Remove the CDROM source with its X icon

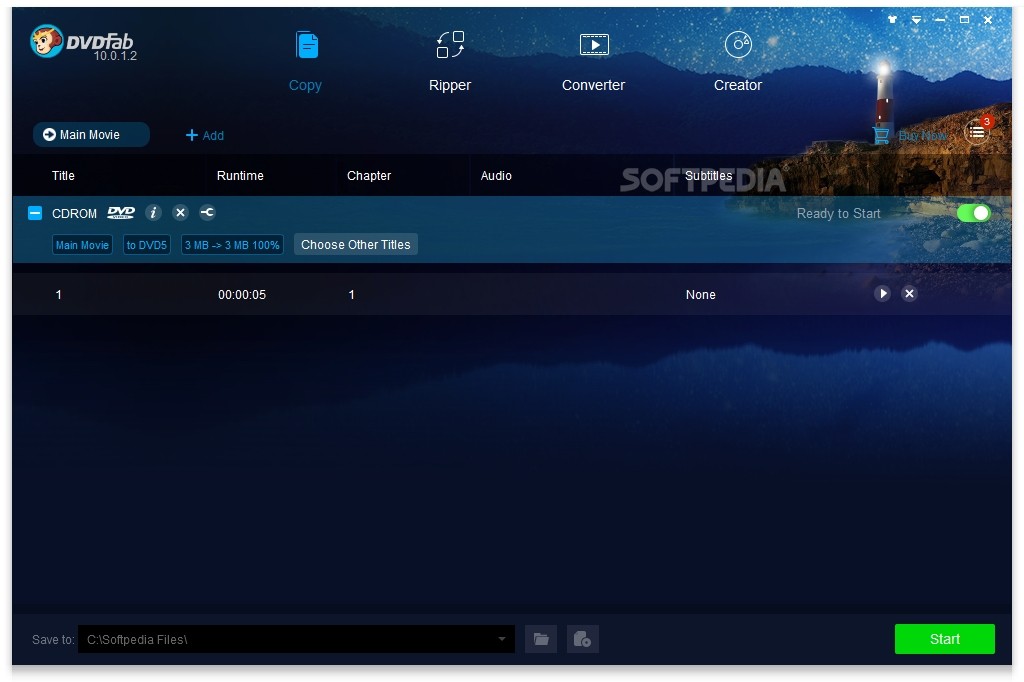coord(180,212)
